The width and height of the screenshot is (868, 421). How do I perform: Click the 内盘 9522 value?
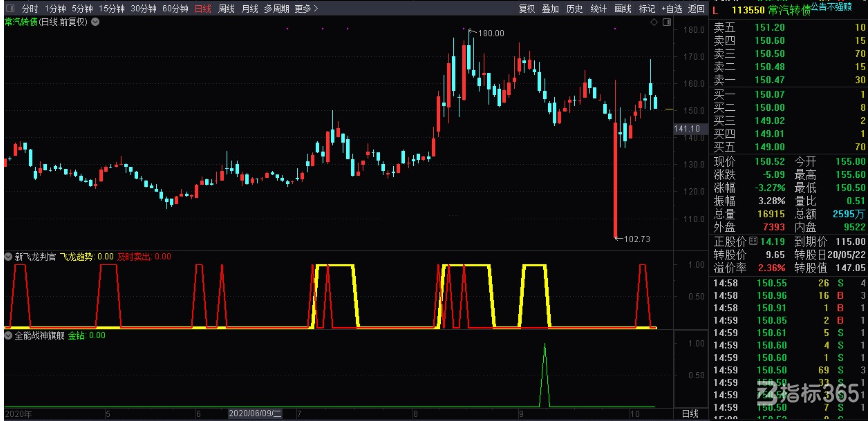pos(854,228)
